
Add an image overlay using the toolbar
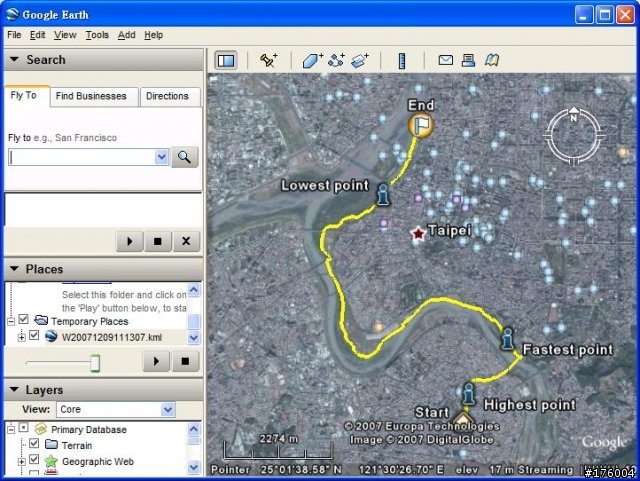pos(360,61)
